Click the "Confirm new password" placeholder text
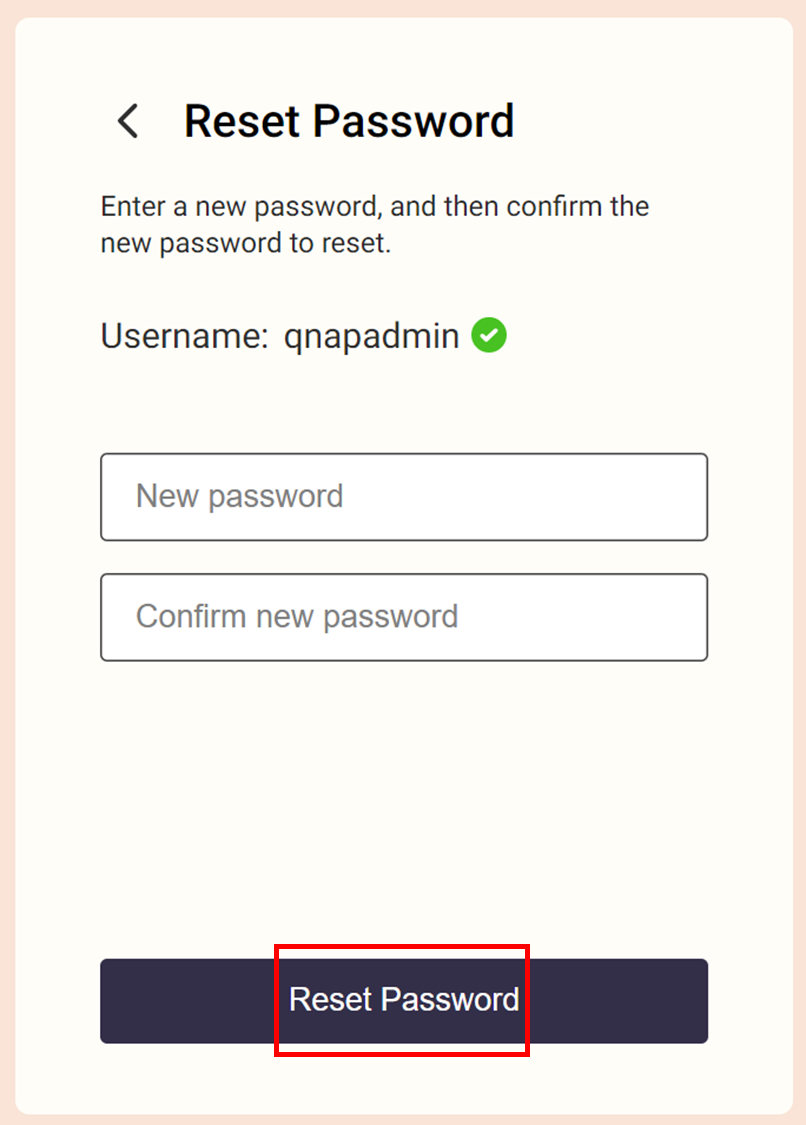 coord(297,616)
